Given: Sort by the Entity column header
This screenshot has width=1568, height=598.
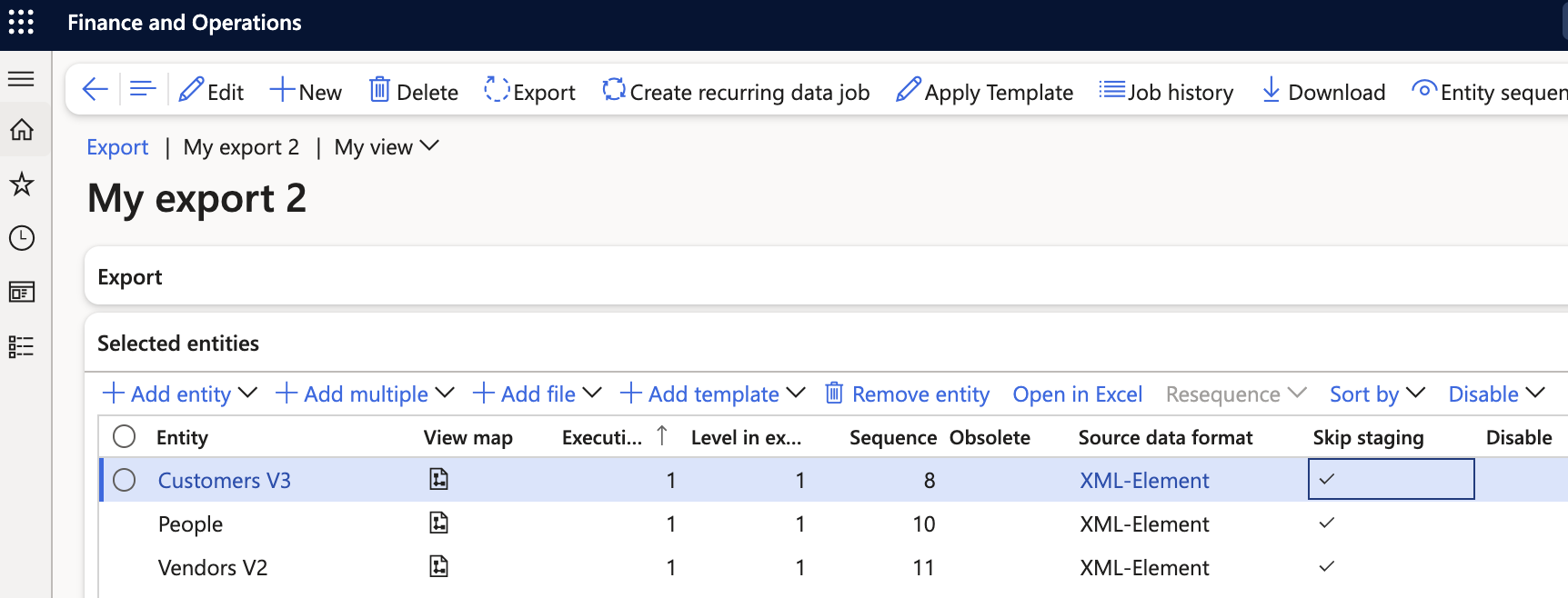Looking at the screenshot, I should (x=182, y=437).
